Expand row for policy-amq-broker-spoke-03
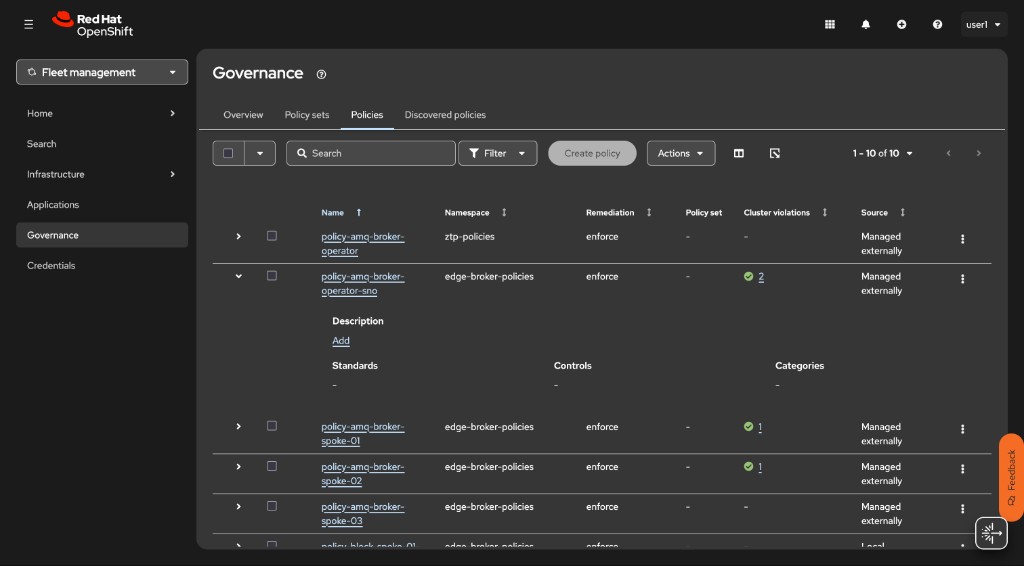 238,507
